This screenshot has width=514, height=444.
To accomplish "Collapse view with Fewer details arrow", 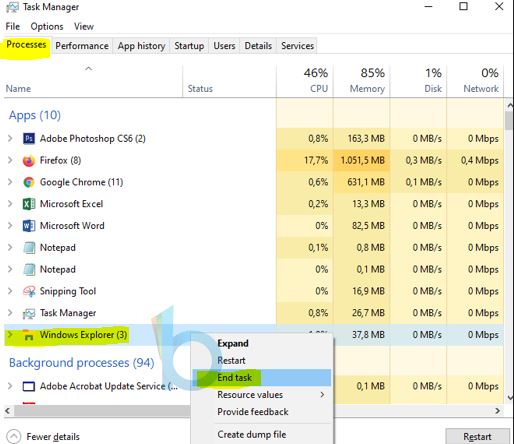I will tap(13, 436).
